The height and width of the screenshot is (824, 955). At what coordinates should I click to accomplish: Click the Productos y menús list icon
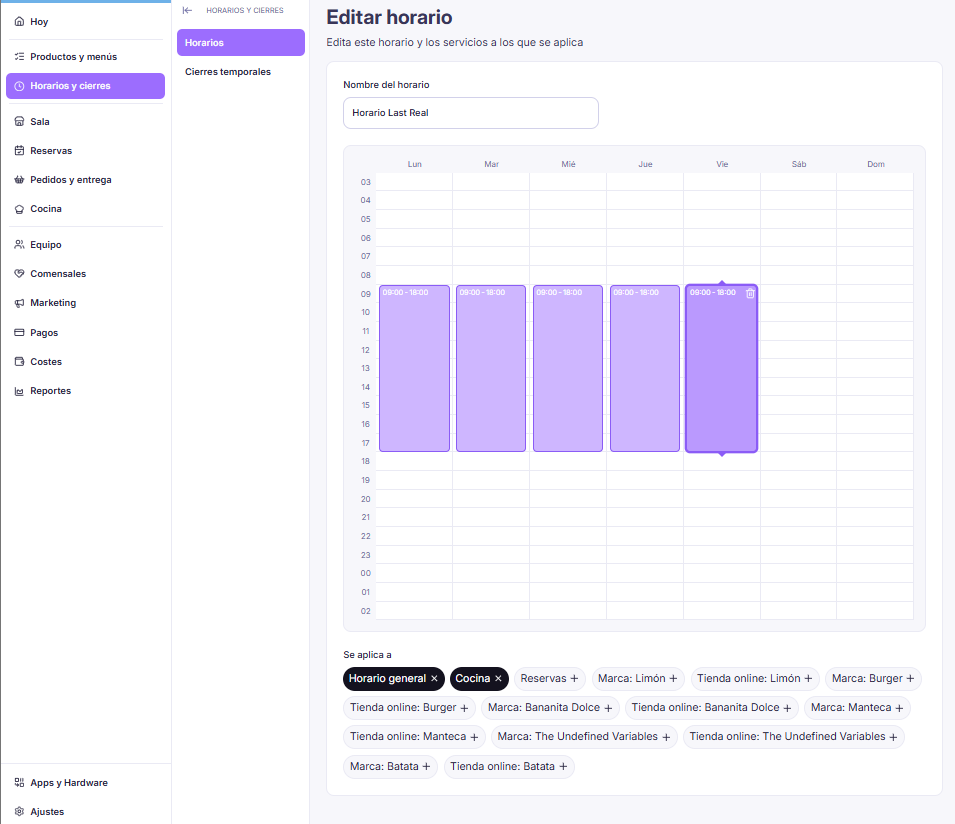pos(19,57)
